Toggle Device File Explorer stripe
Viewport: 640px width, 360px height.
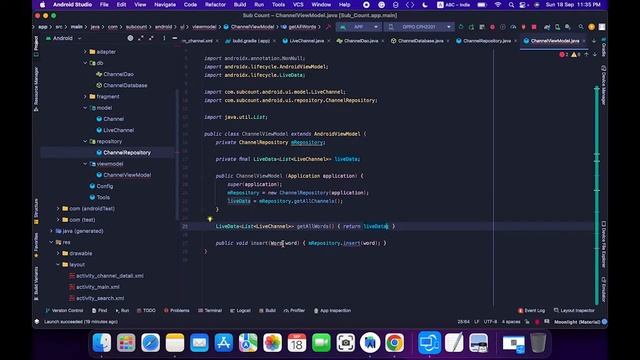pos(603,244)
